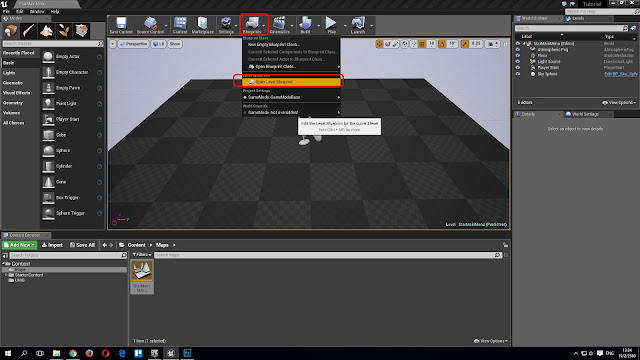Open the Settings toolbar button
The image size is (640, 360).
(x=226, y=25)
